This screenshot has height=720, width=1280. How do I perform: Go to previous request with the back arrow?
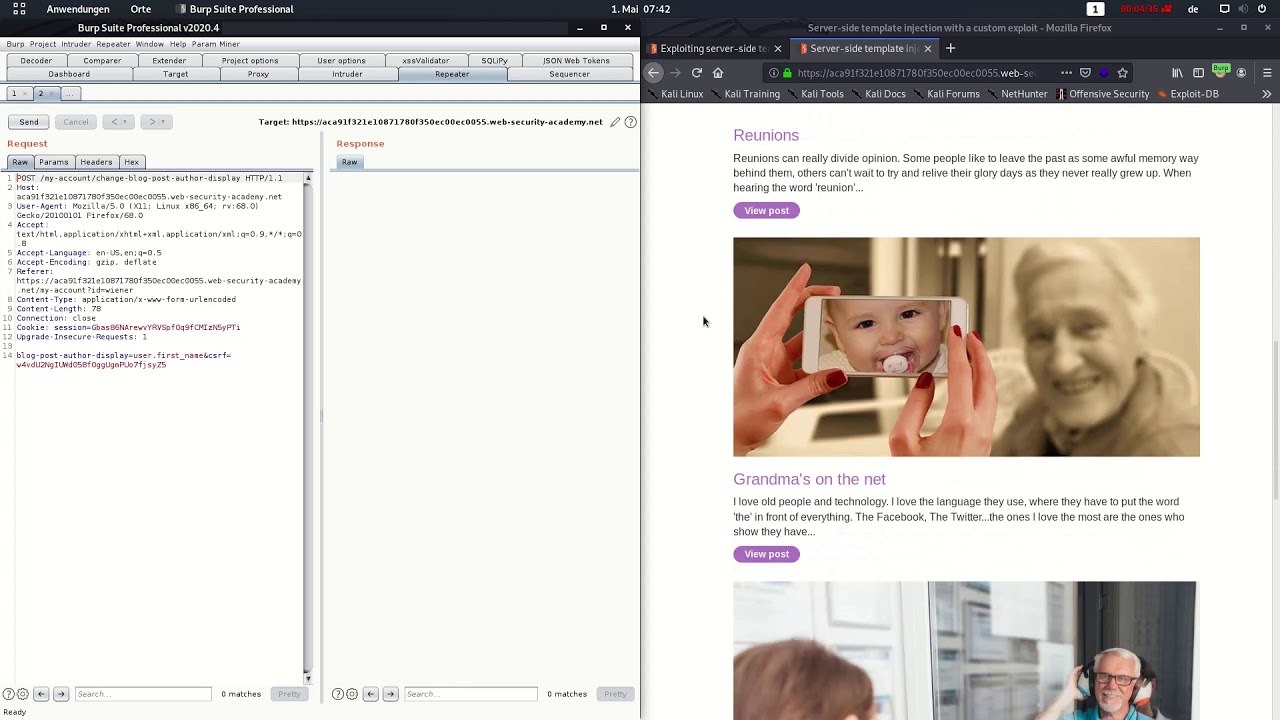[114, 122]
